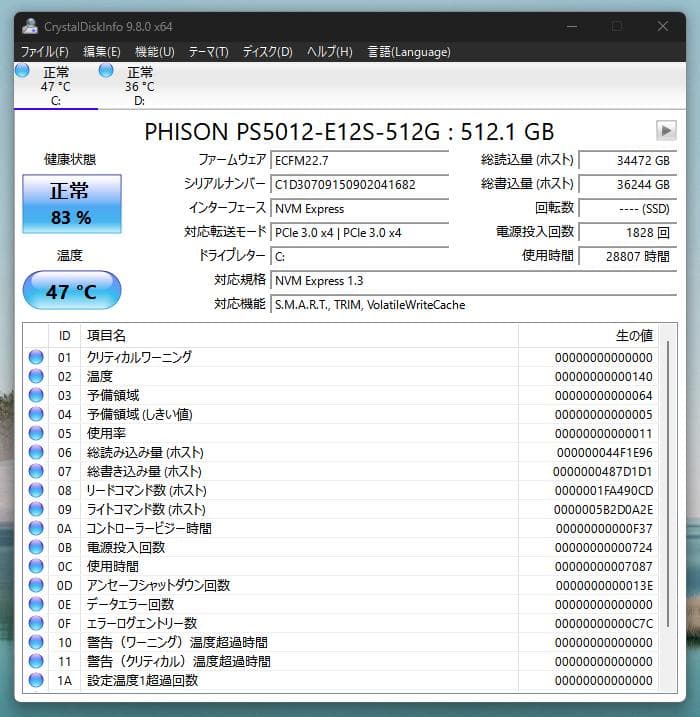Screen dimensions: 700x717
Task: Click the features field S.M.A.R.T., TRIM, VolatileWriteCache
Action: coord(473,305)
